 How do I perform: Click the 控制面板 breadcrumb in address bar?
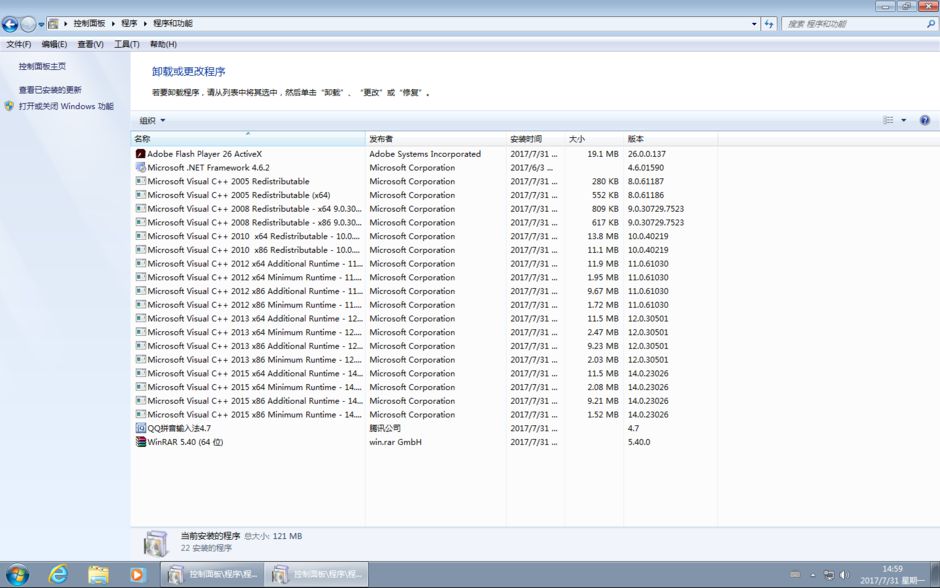click(89, 23)
